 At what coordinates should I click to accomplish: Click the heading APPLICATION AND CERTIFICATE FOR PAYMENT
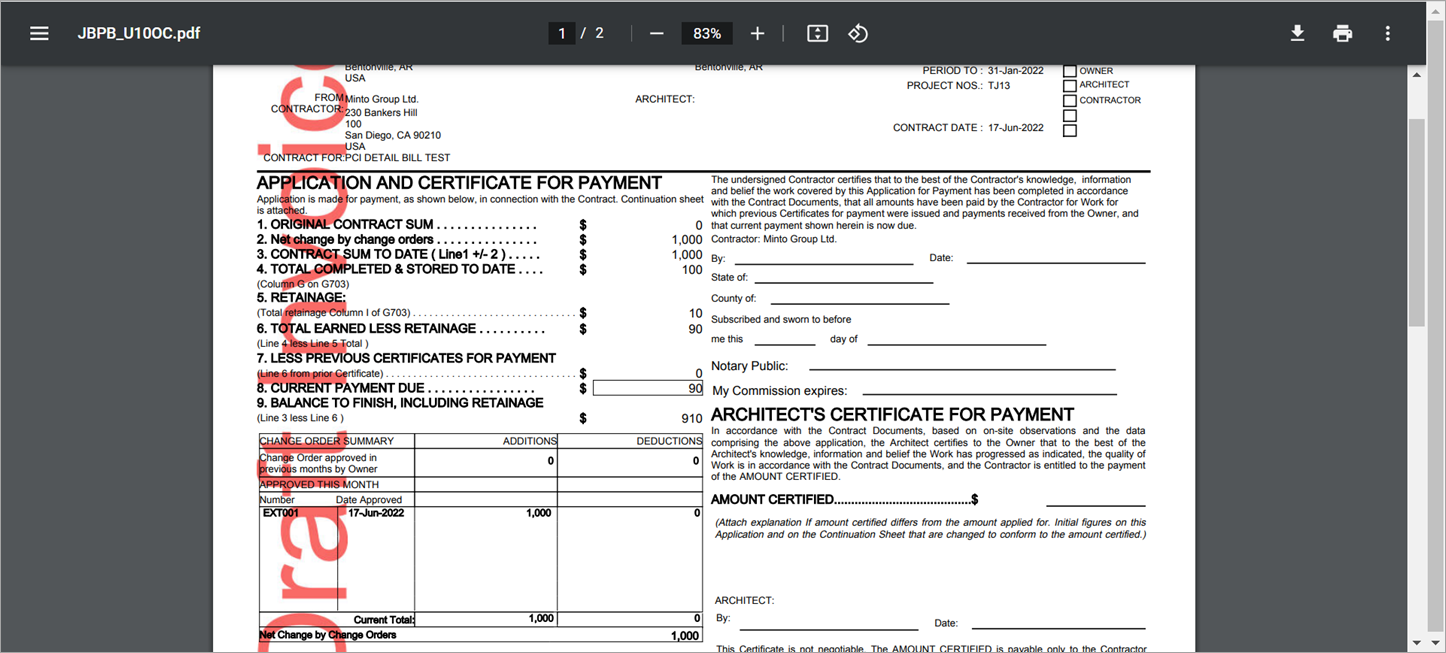459,183
